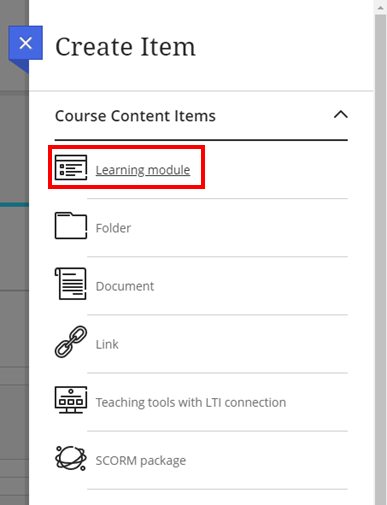Click the SCORM package planet icon
The image size is (387, 505).
click(x=71, y=458)
